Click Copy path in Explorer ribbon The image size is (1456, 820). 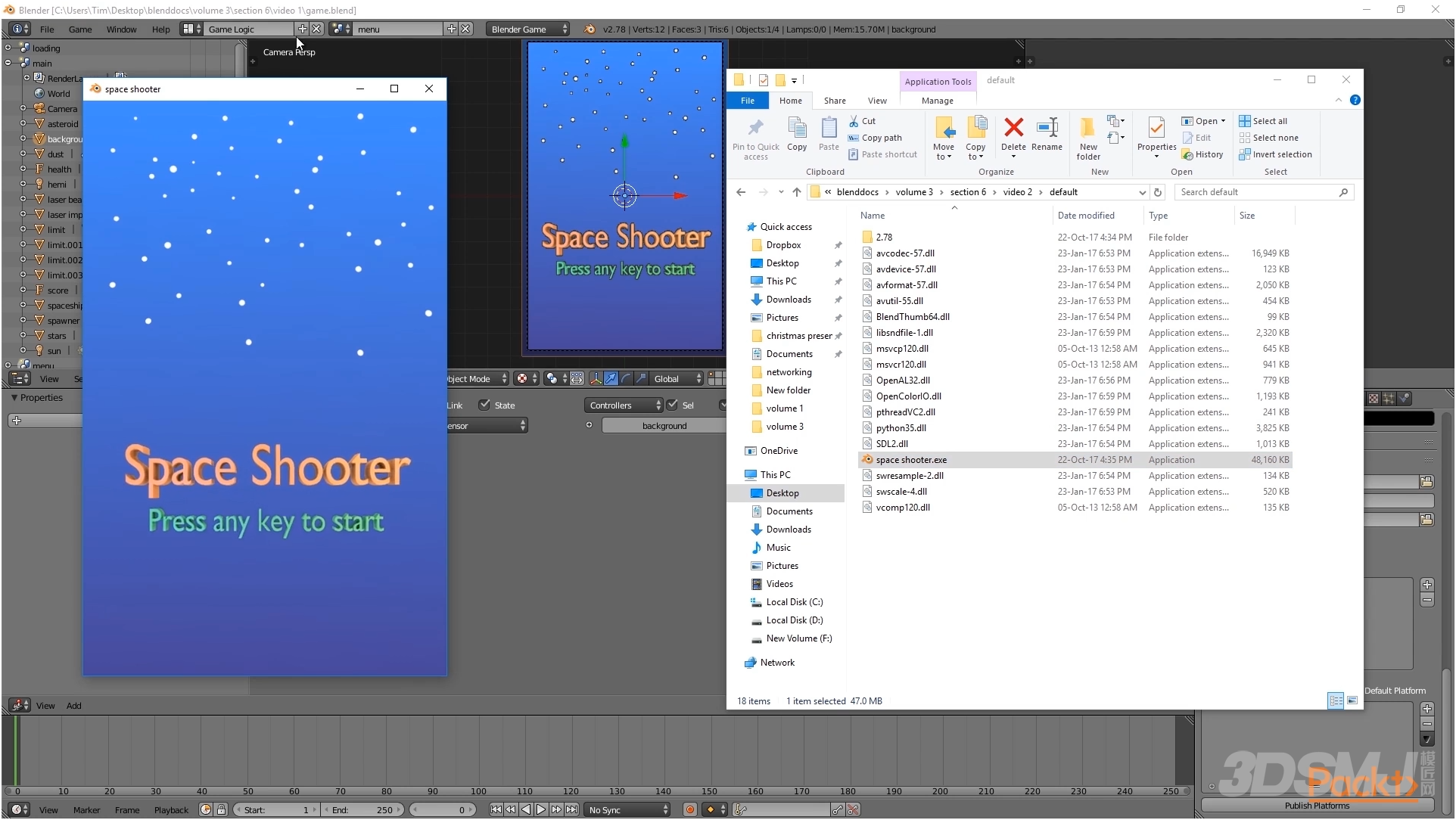[876, 138]
